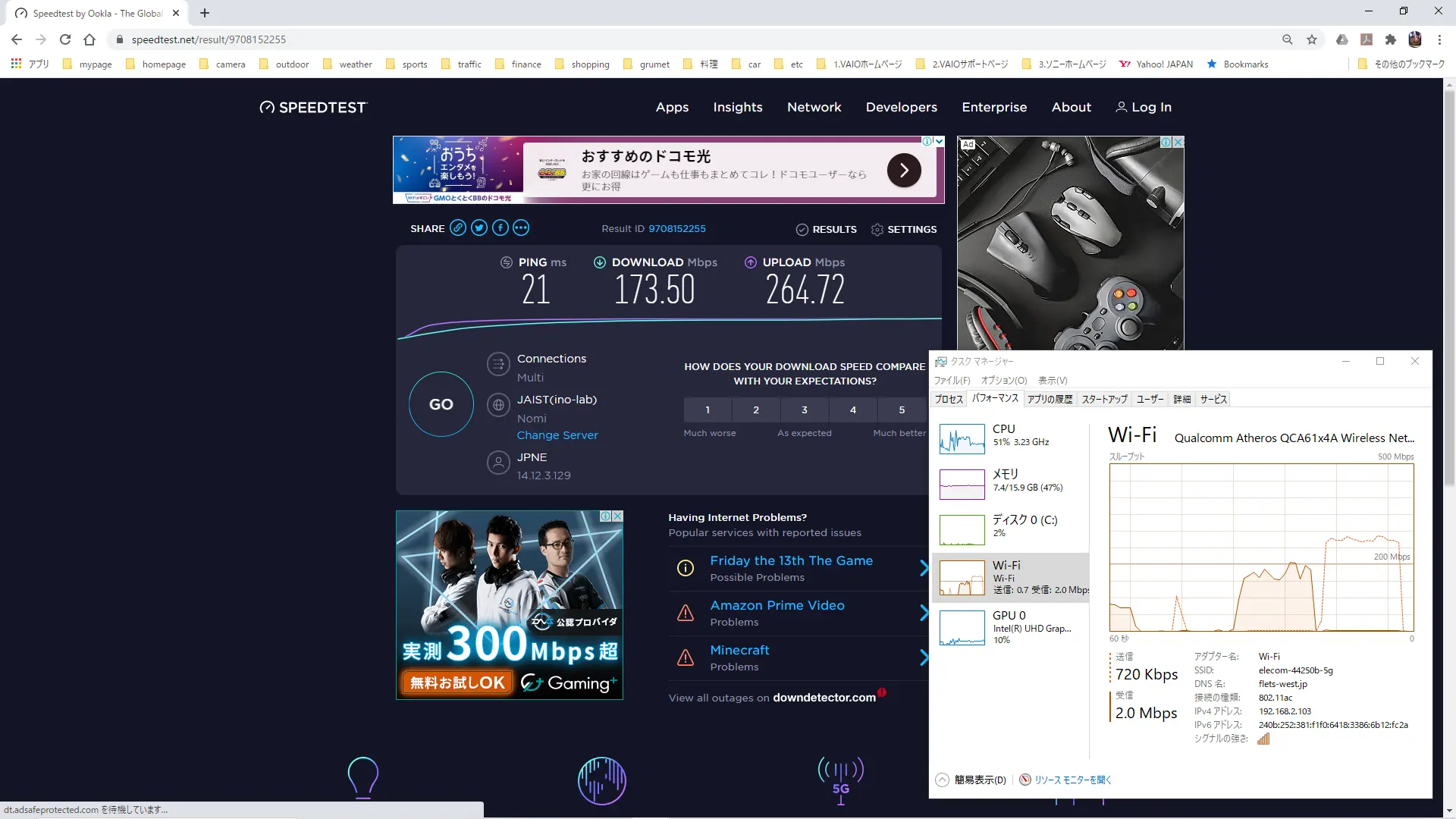Open a new browser tab

pos(205,13)
